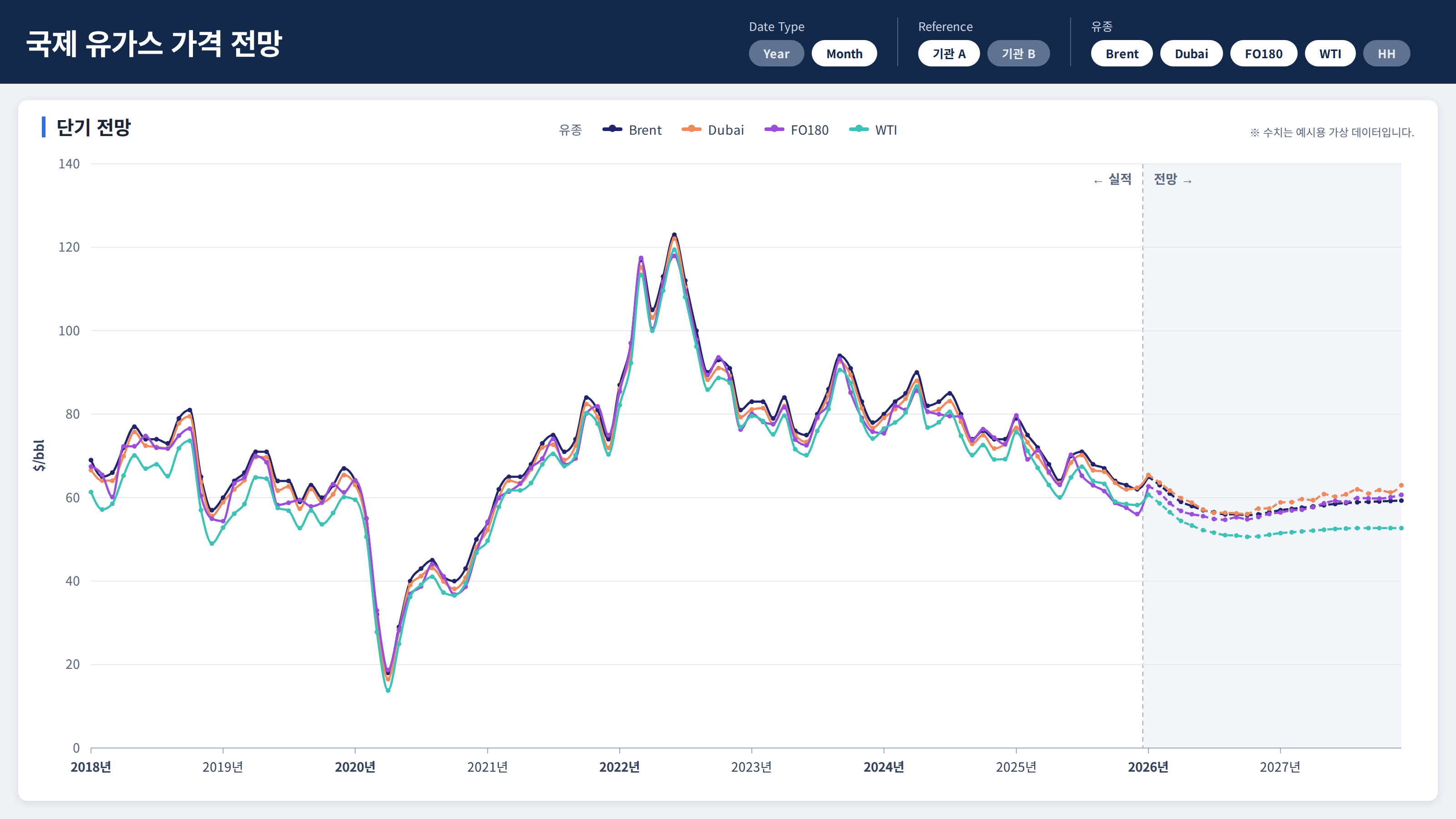The width and height of the screenshot is (1456, 819).
Task: Click the 2019년 x-axis label
Action: [x=222, y=767]
